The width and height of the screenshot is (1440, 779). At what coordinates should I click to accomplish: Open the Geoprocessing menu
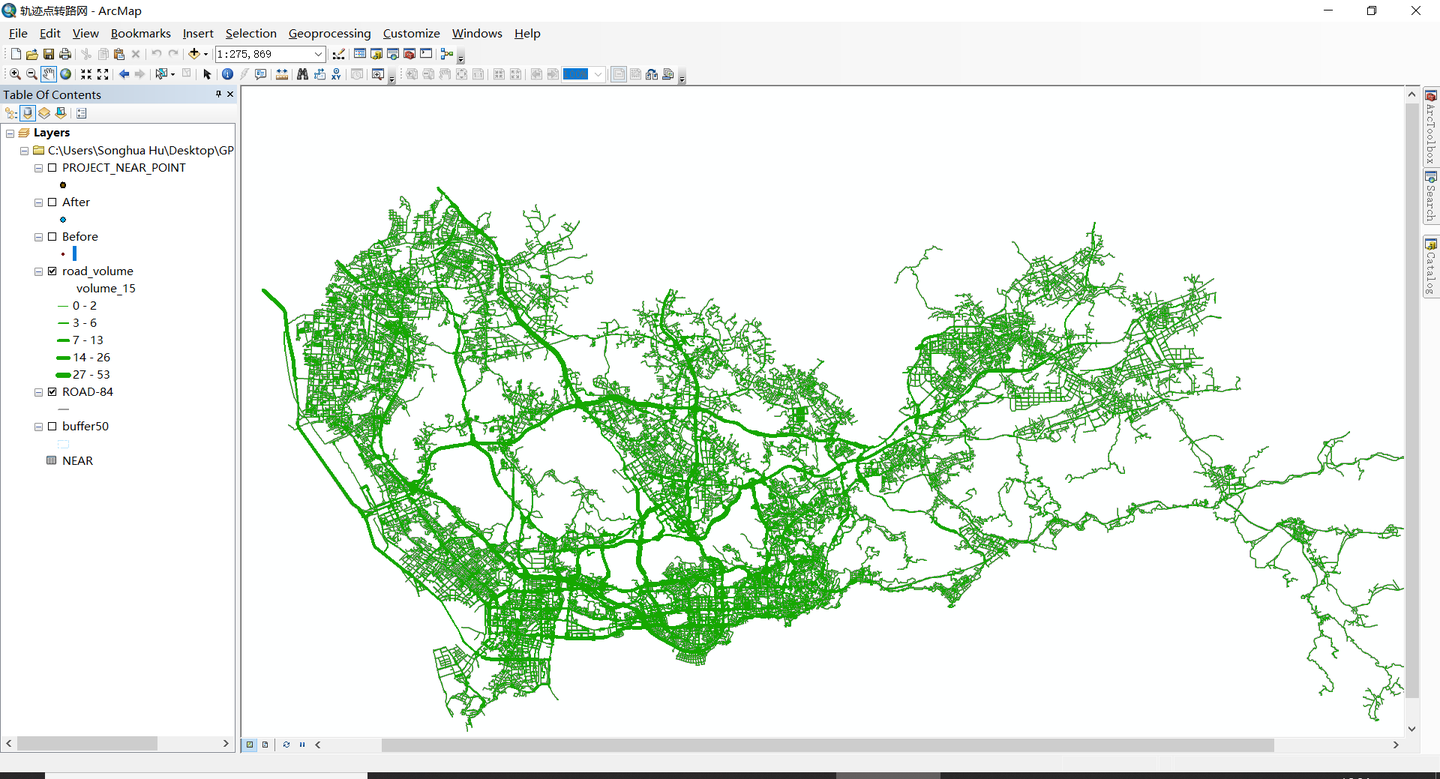[330, 33]
